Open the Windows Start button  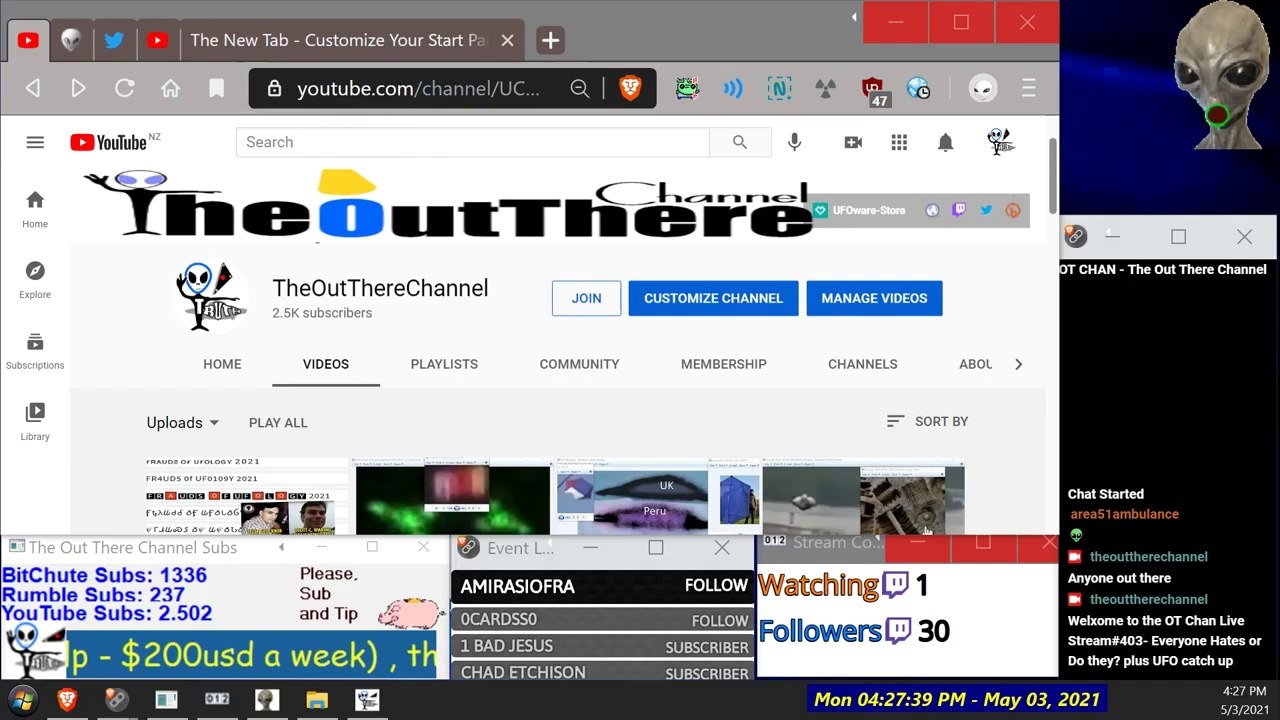[x=22, y=699]
